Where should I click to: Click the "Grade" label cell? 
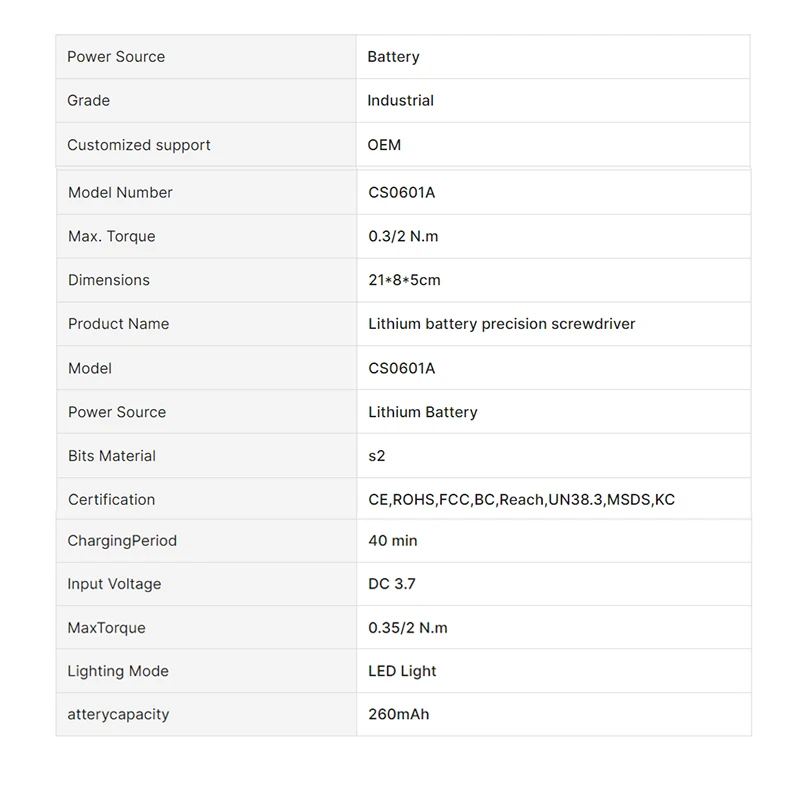(89, 101)
